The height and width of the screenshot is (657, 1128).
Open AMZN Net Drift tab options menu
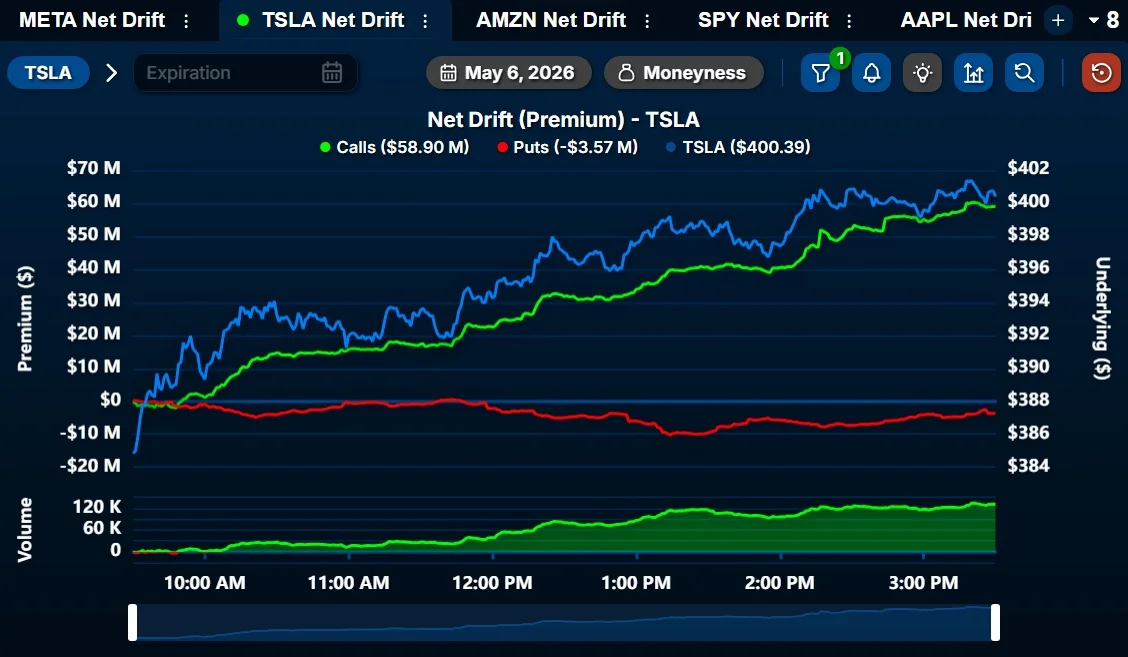click(x=647, y=21)
